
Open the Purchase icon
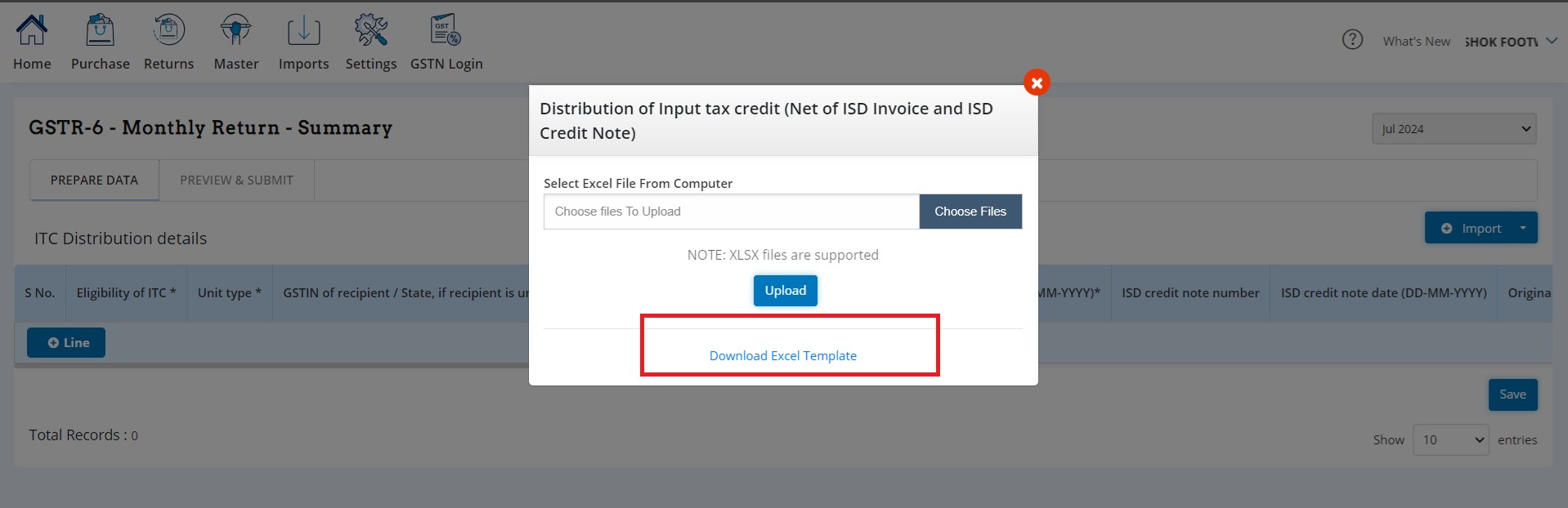pyautogui.click(x=100, y=30)
